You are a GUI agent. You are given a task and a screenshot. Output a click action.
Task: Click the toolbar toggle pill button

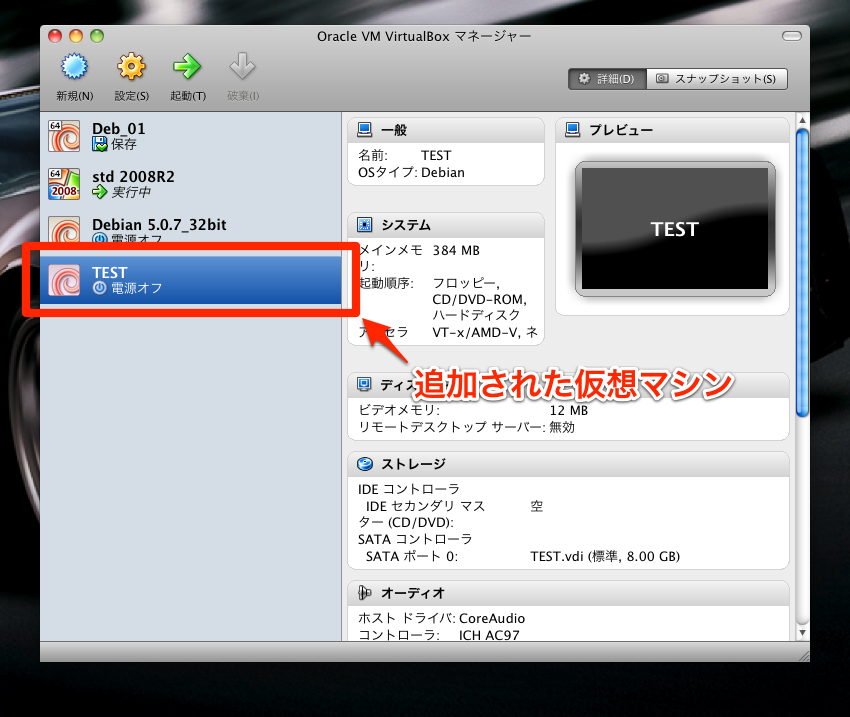tap(791, 36)
